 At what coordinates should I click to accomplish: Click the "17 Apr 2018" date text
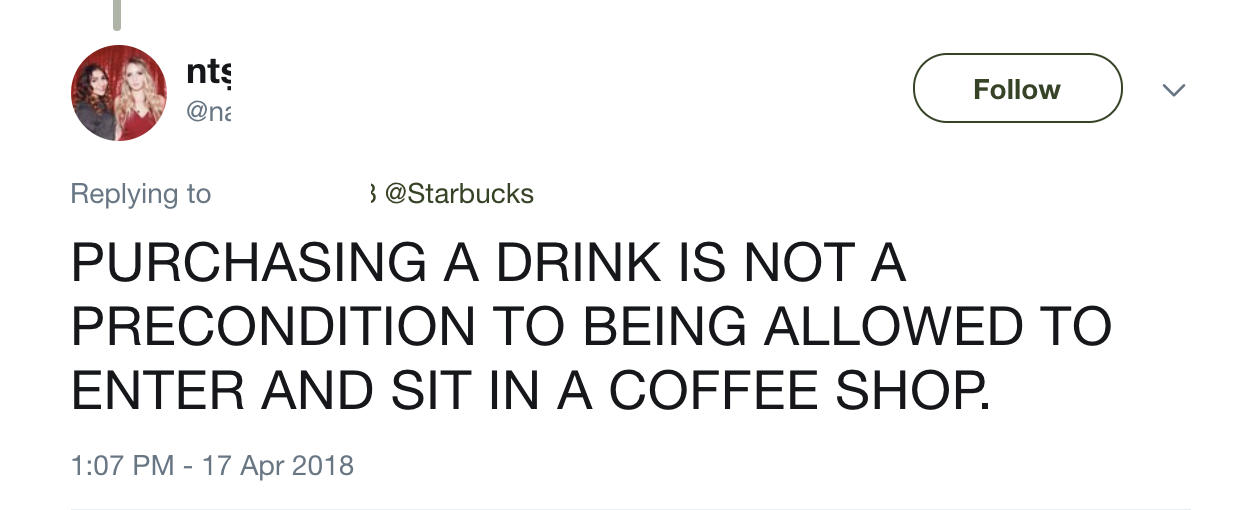pyautogui.click(x=278, y=466)
